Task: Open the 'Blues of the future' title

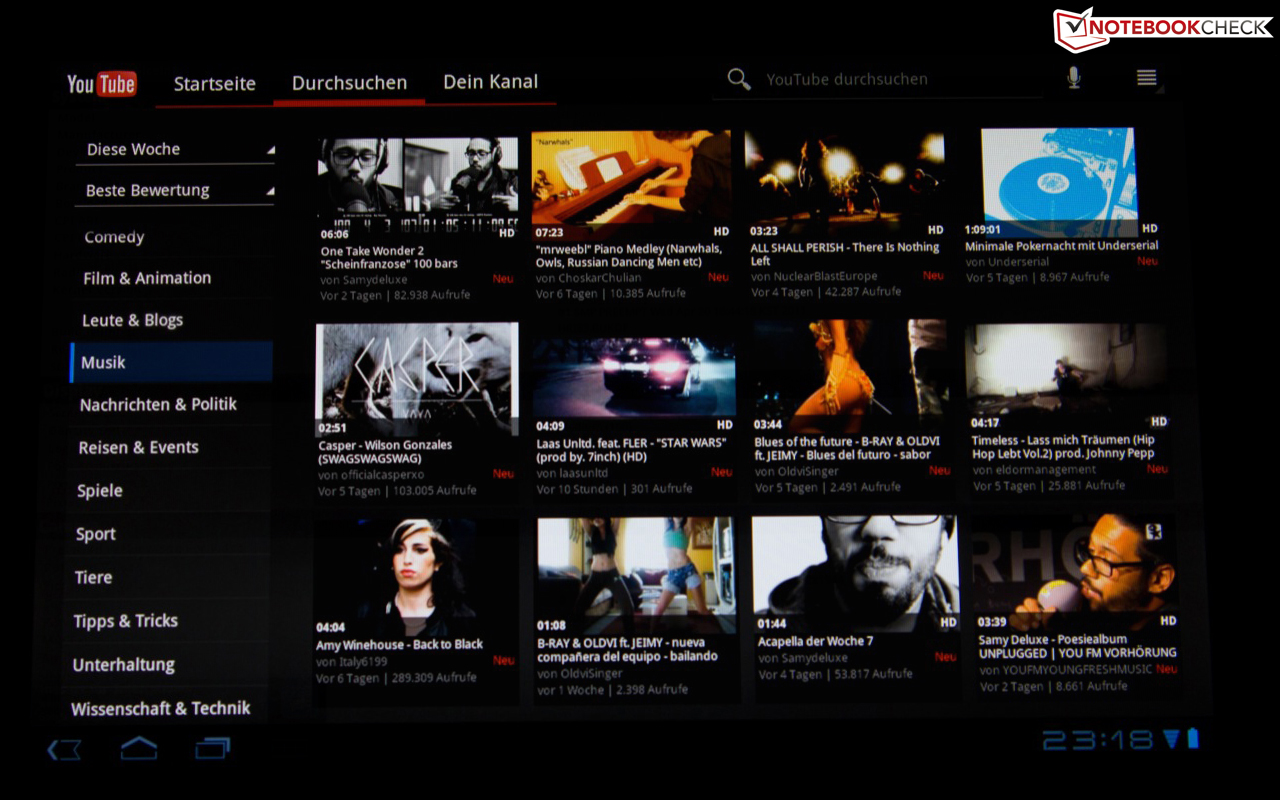Action: 847,448
